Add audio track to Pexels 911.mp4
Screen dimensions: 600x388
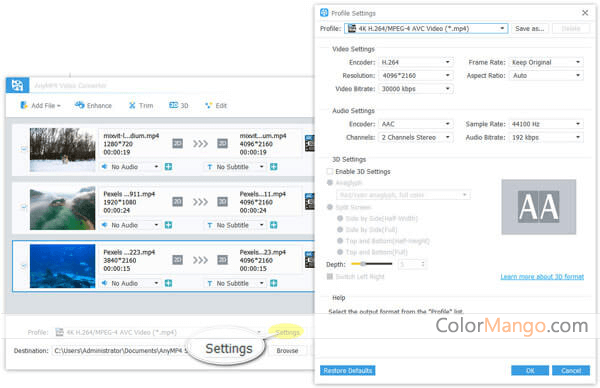click(168, 225)
